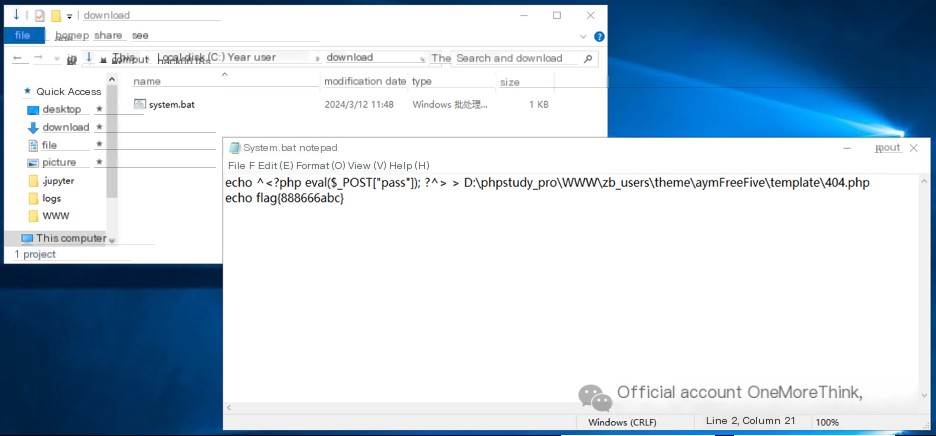
Task: Open the Notepad Help (H) menu
Action: coord(410,165)
